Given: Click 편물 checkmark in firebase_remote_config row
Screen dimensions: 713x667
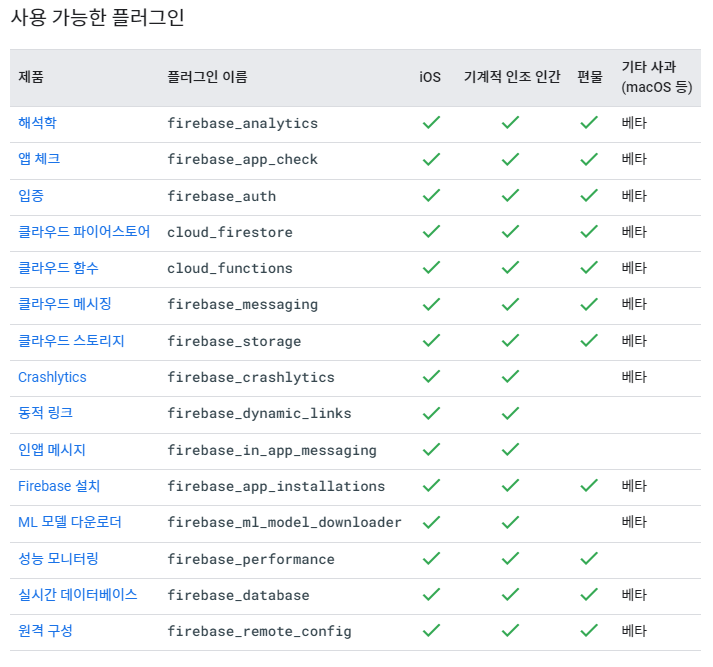Looking at the screenshot, I should 589,630.
